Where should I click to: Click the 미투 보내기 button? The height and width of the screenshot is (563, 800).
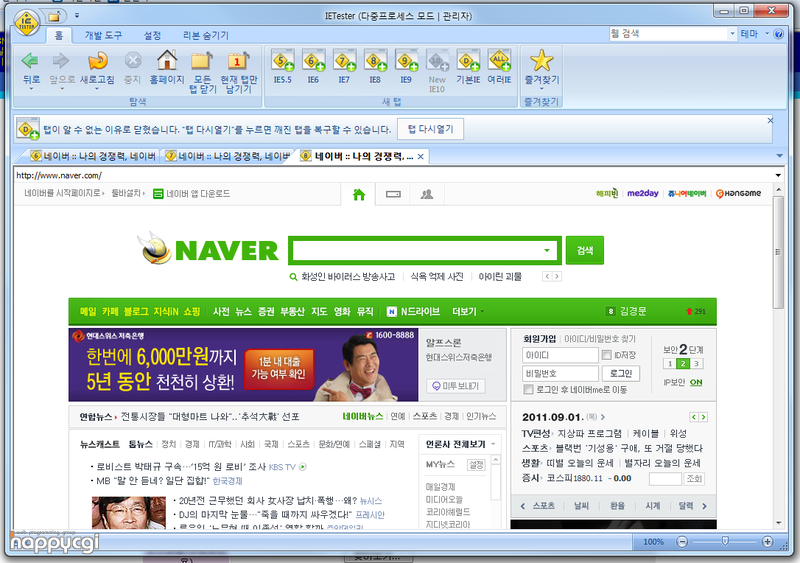click(456, 386)
